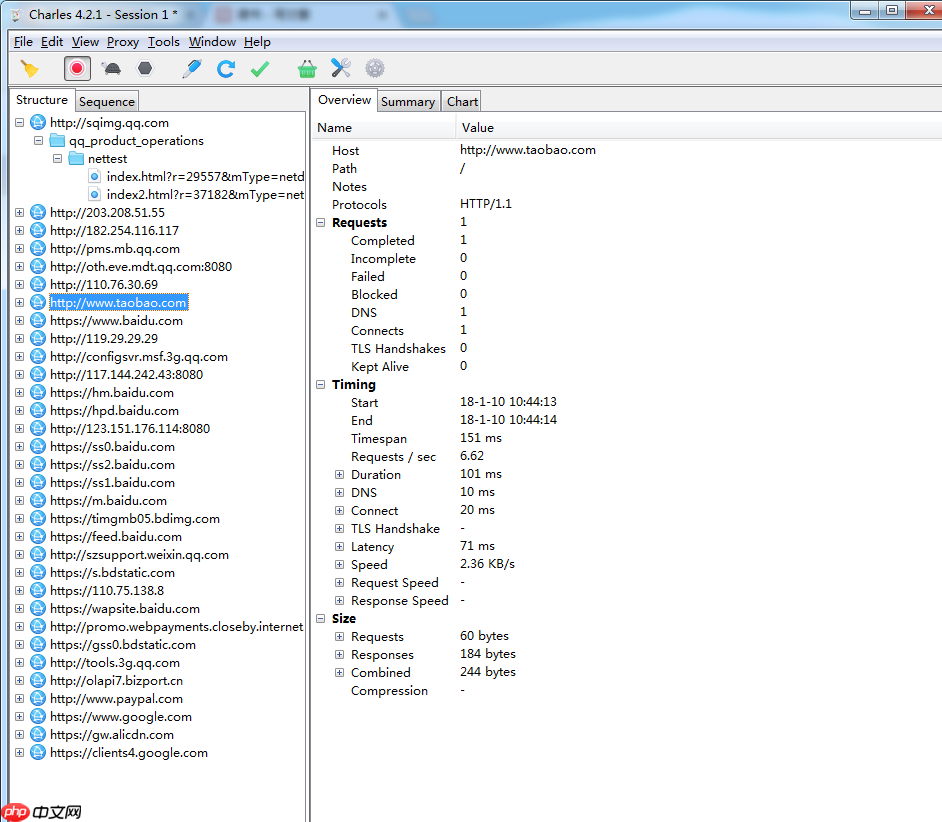
Task: Open Tools via wrench icon
Action: [341, 68]
